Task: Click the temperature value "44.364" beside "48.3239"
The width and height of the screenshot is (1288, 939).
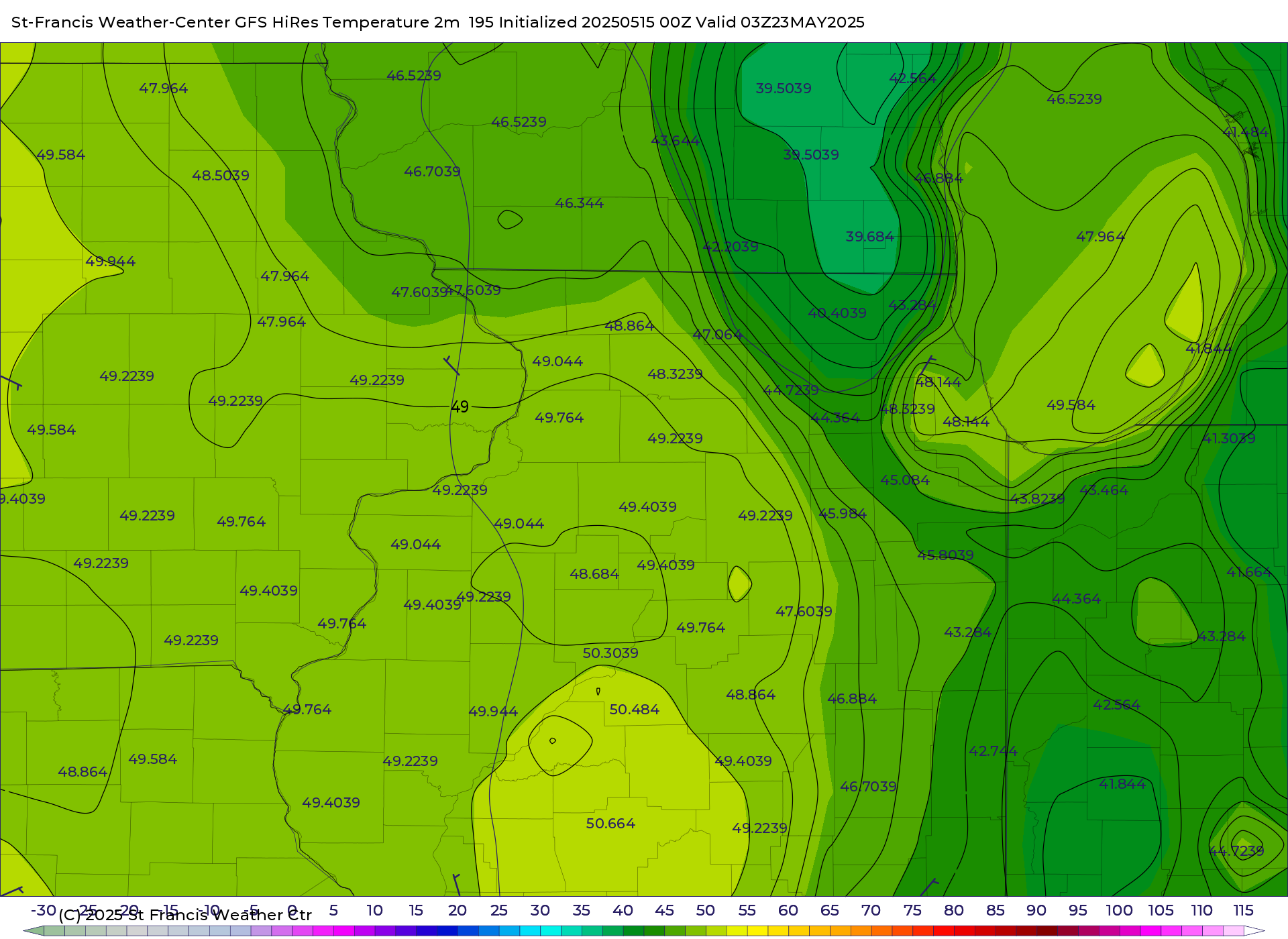Action: 835,417
